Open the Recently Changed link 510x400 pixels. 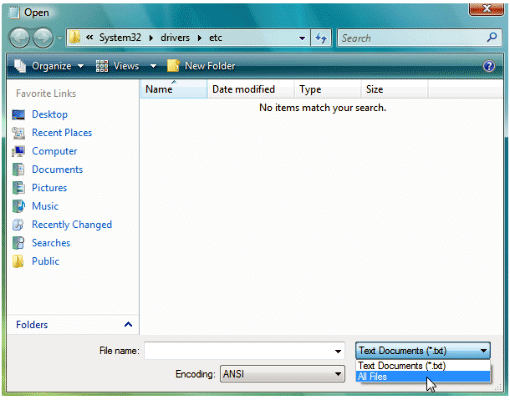tap(72, 225)
